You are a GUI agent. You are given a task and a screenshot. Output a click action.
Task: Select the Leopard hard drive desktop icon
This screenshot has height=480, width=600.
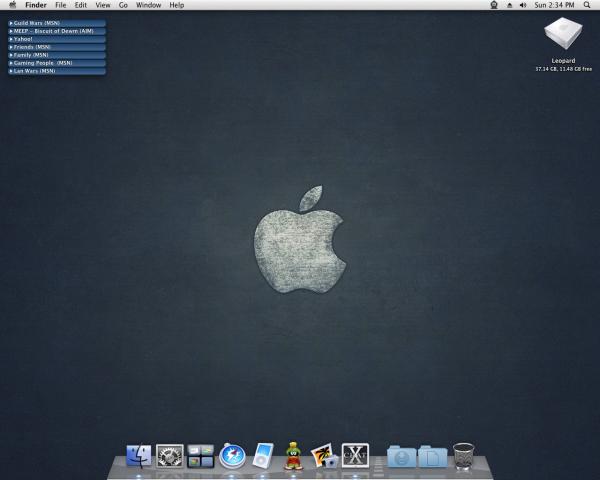563,33
